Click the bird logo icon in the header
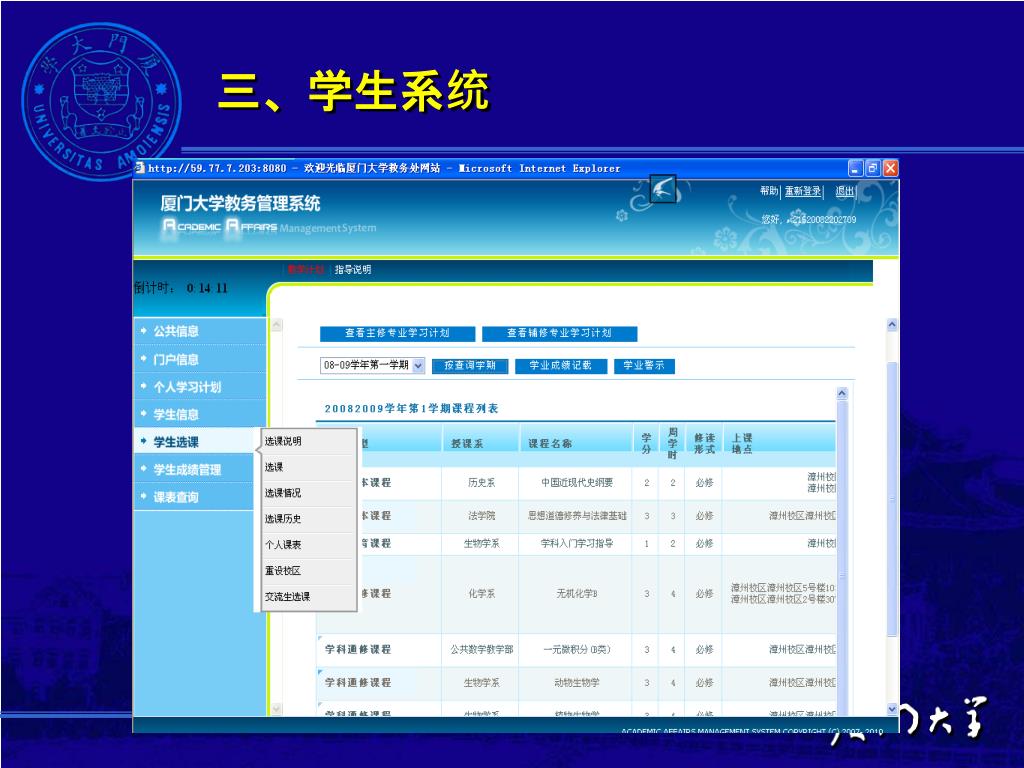The image size is (1024, 768). pyautogui.click(x=663, y=189)
